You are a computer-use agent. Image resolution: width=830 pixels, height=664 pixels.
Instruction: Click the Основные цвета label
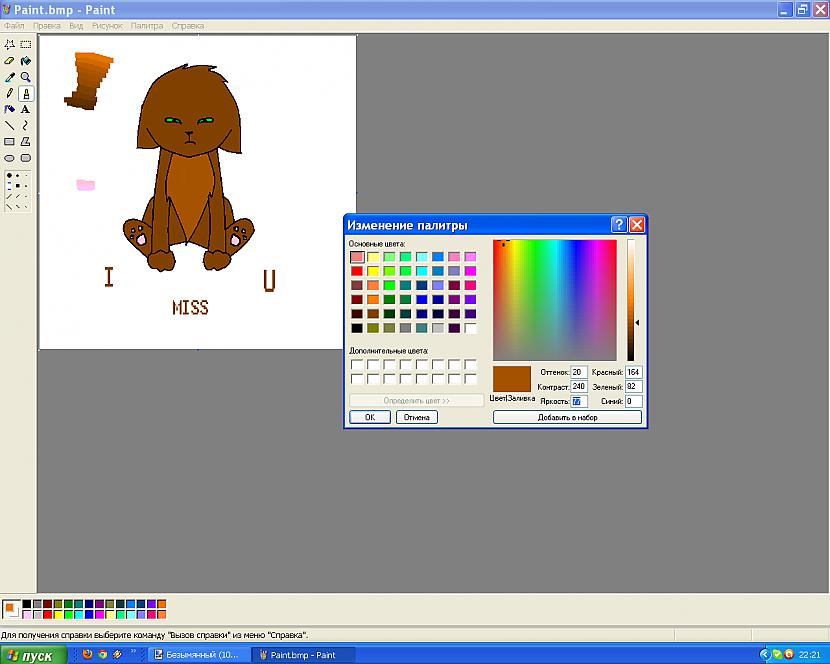tap(376, 244)
